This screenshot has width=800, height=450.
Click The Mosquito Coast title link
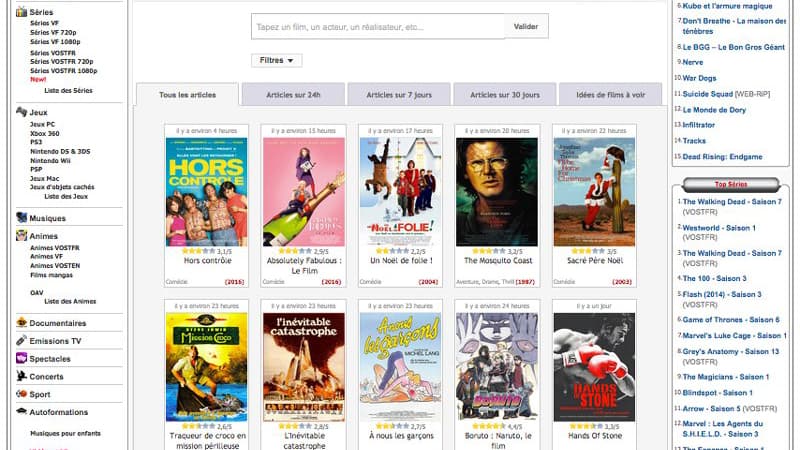click(498, 261)
